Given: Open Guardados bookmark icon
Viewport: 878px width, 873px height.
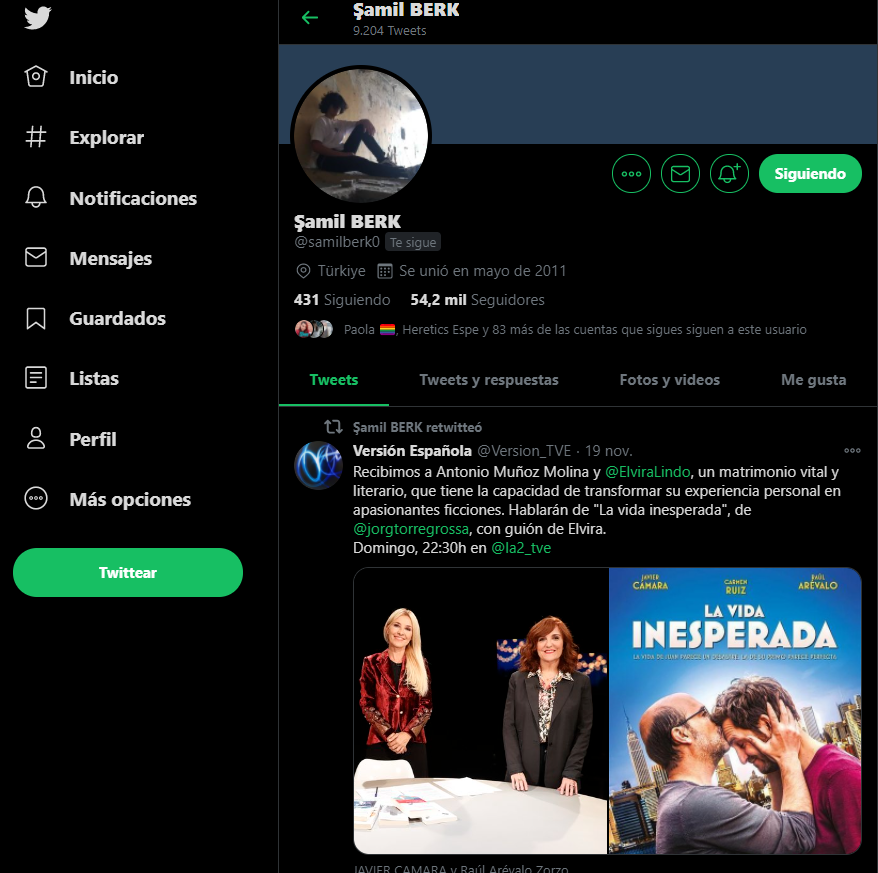Looking at the screenshot, I should tap(36, 318).
